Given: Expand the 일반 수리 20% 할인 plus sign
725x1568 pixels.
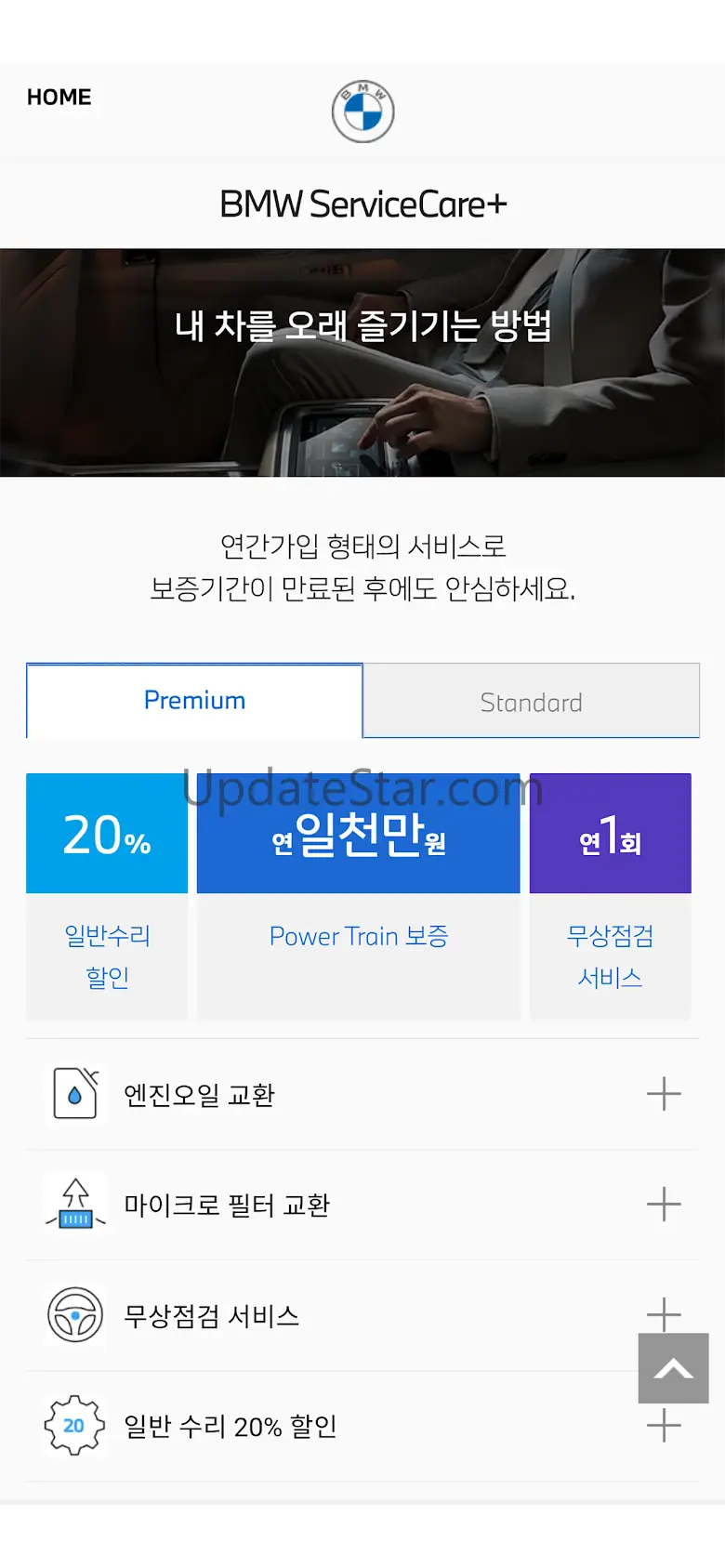Looking at the screenshot, I should tap(664, 1425).
